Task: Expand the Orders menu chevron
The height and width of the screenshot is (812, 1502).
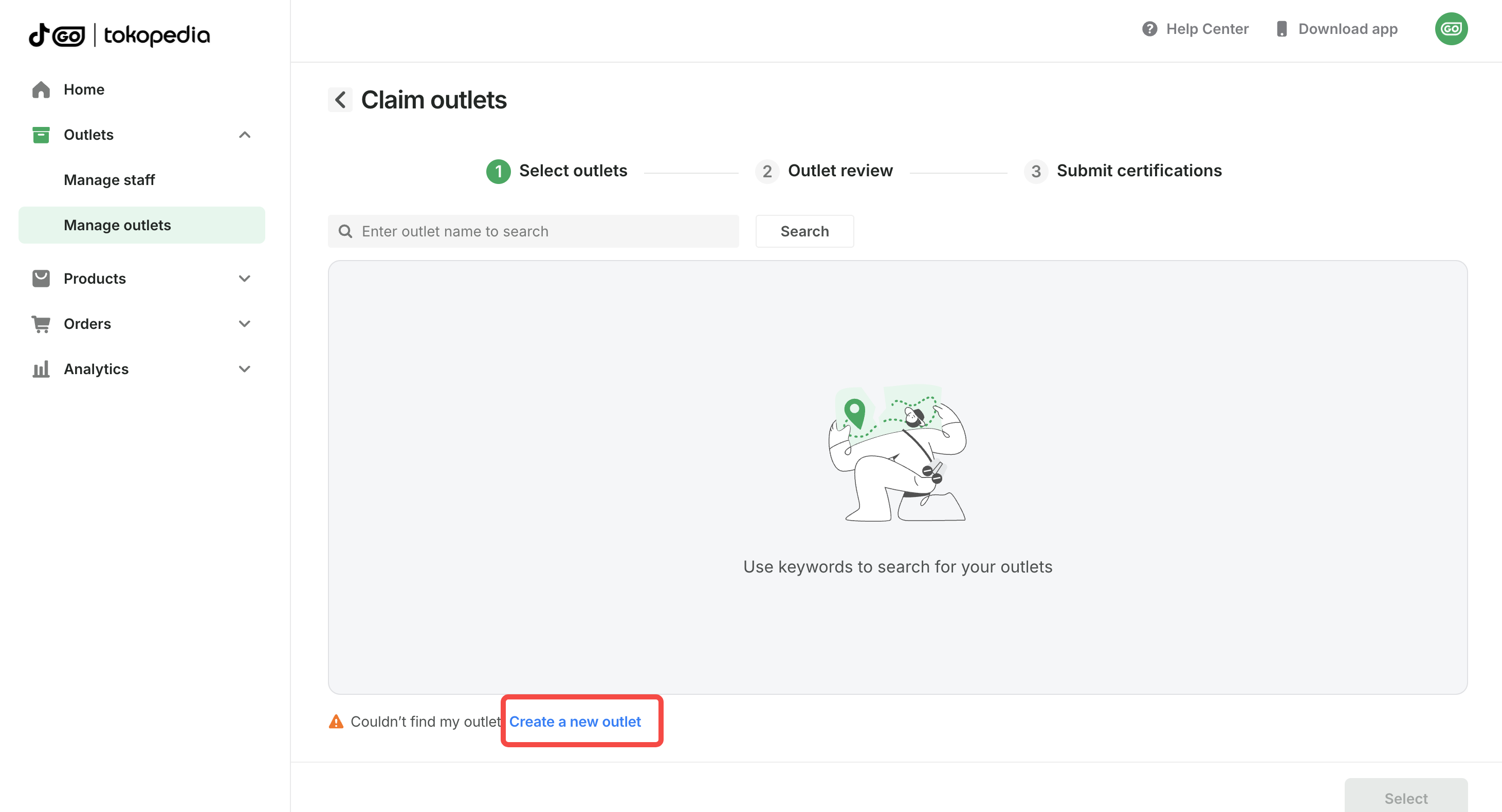Action: pos(245,324)
